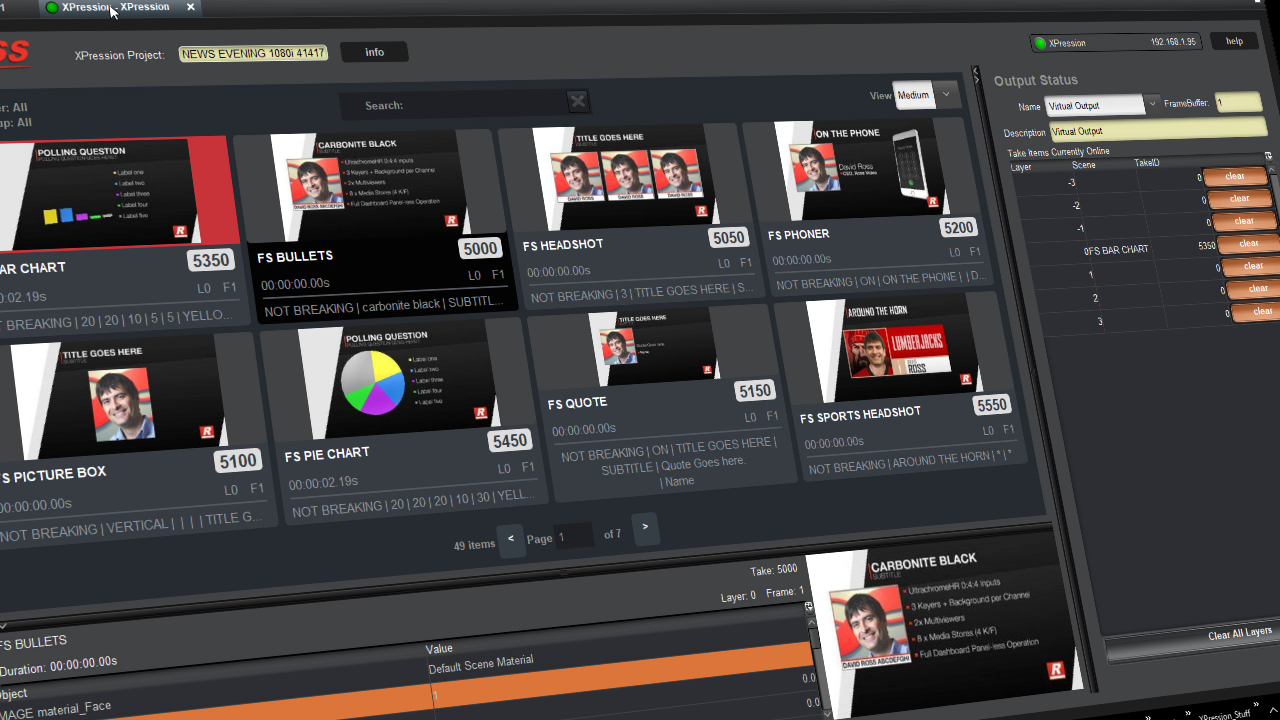Image resolution: width=1280 pixels, height=720 pixels.
Task: Clear layer -3 in Output Status
Action: coord(1235,176)
